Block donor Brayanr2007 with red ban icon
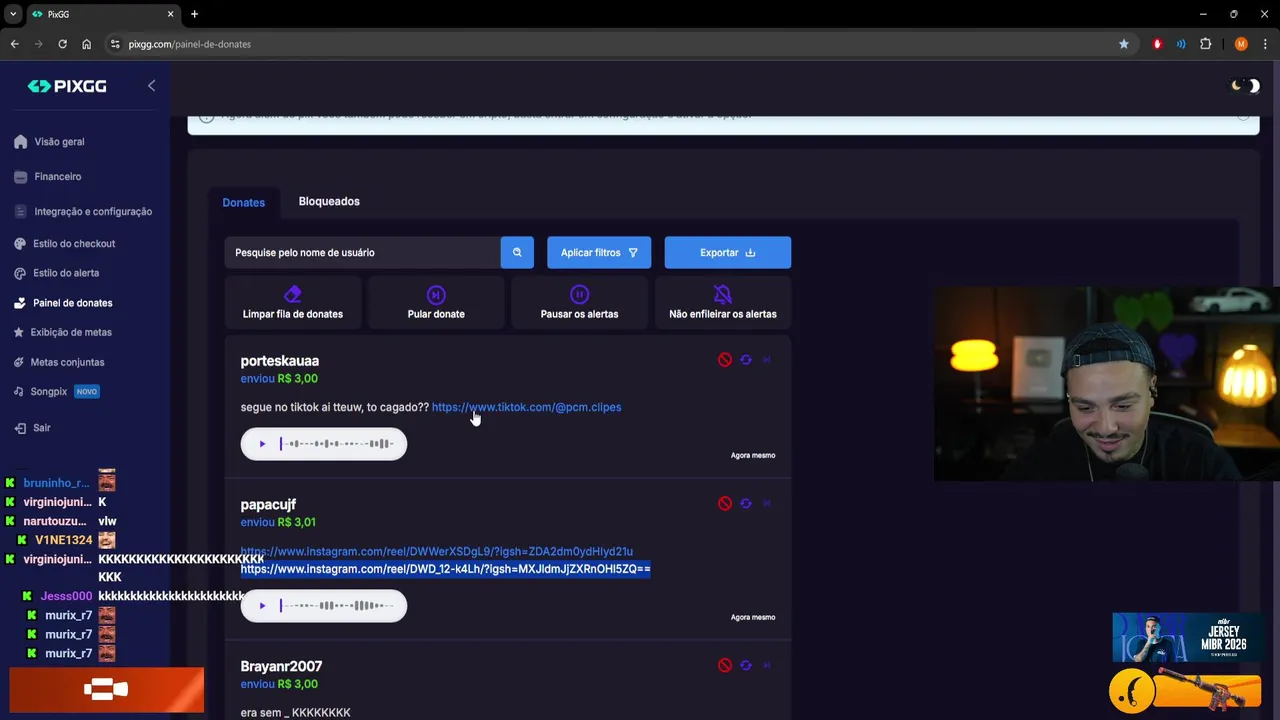Image resolution: width=1280 pixels, height=720 pixels. coord(725,666)
